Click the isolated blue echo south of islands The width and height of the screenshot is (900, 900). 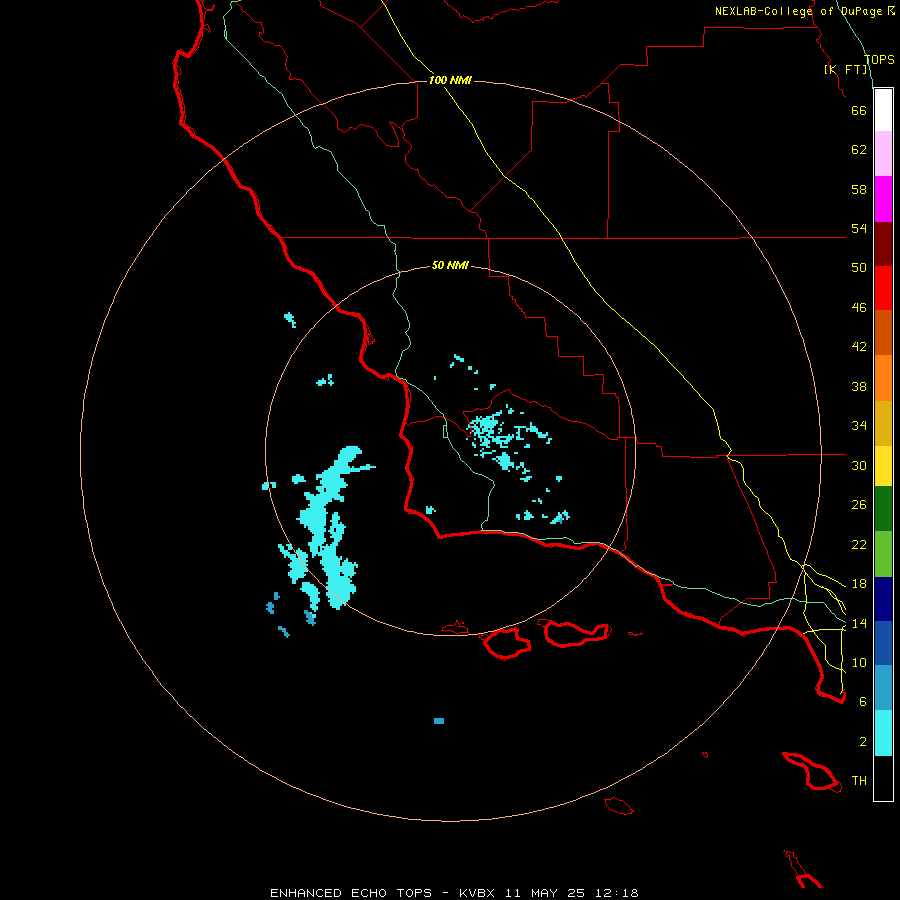[439, 721]
